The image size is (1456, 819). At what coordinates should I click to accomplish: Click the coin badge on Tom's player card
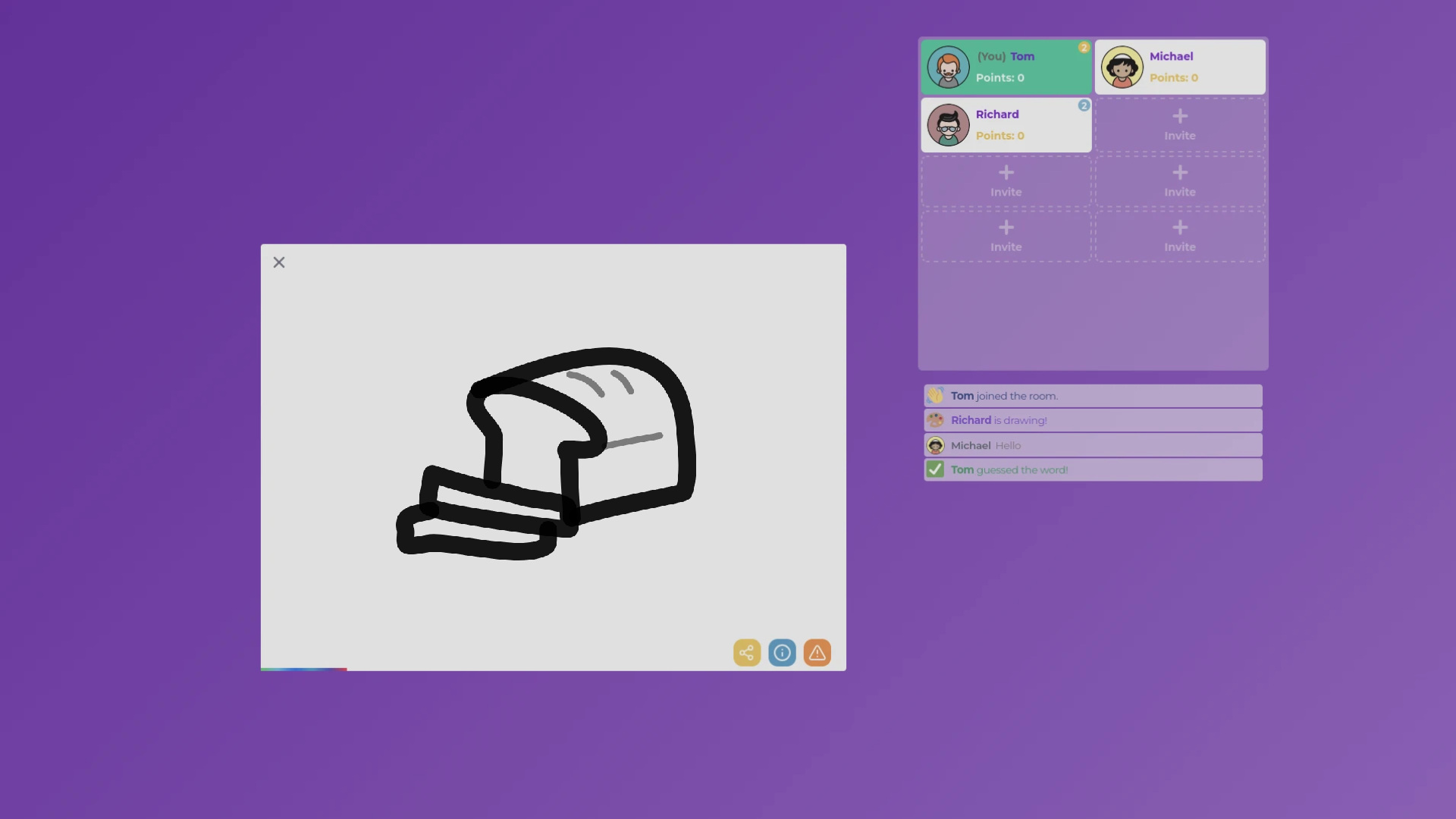pos(1085,47)
